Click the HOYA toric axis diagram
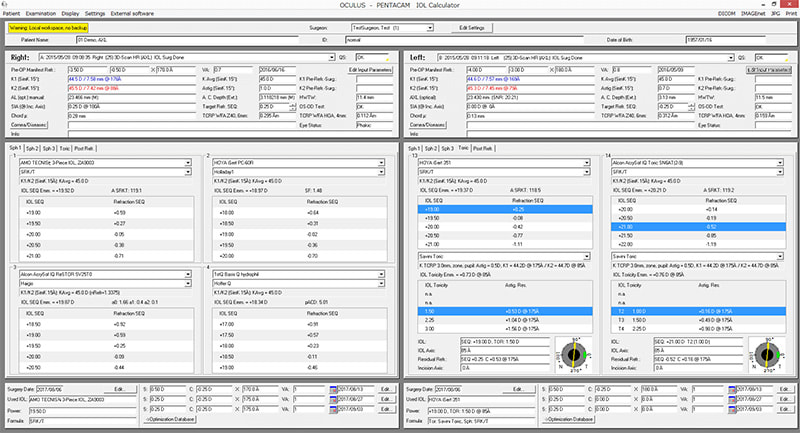The image size is (800, 433). 573,354
